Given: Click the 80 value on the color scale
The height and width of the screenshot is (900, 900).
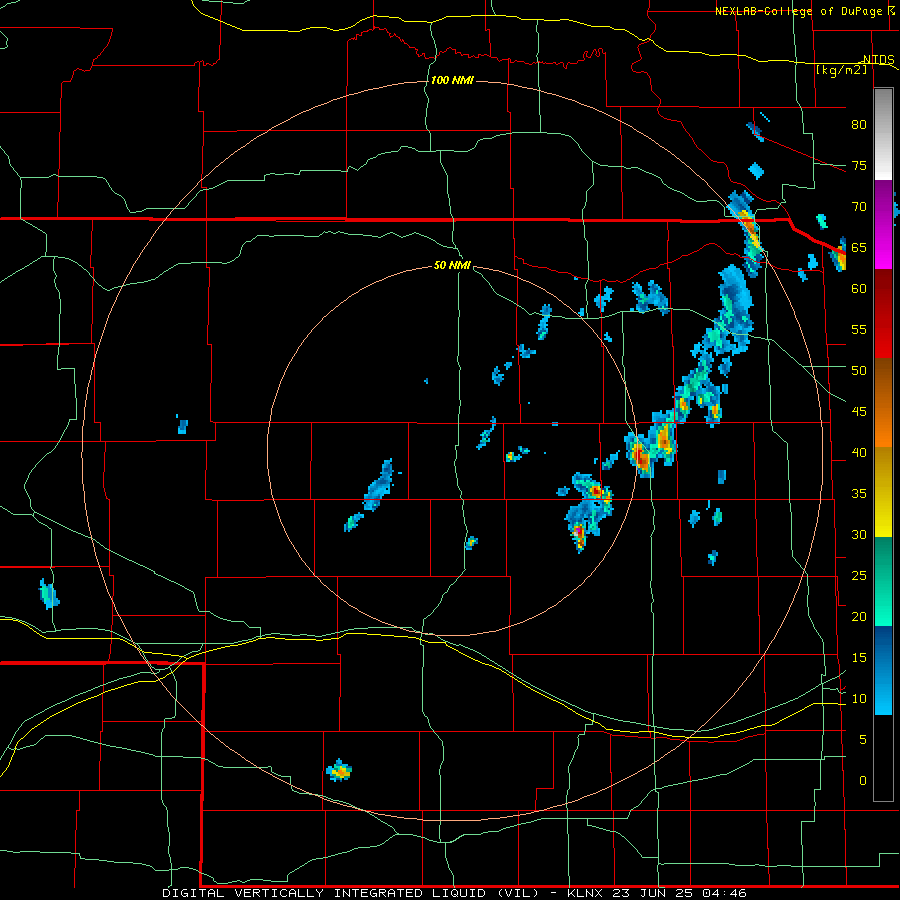Looking at the screenshot, I should coord(859,125).
